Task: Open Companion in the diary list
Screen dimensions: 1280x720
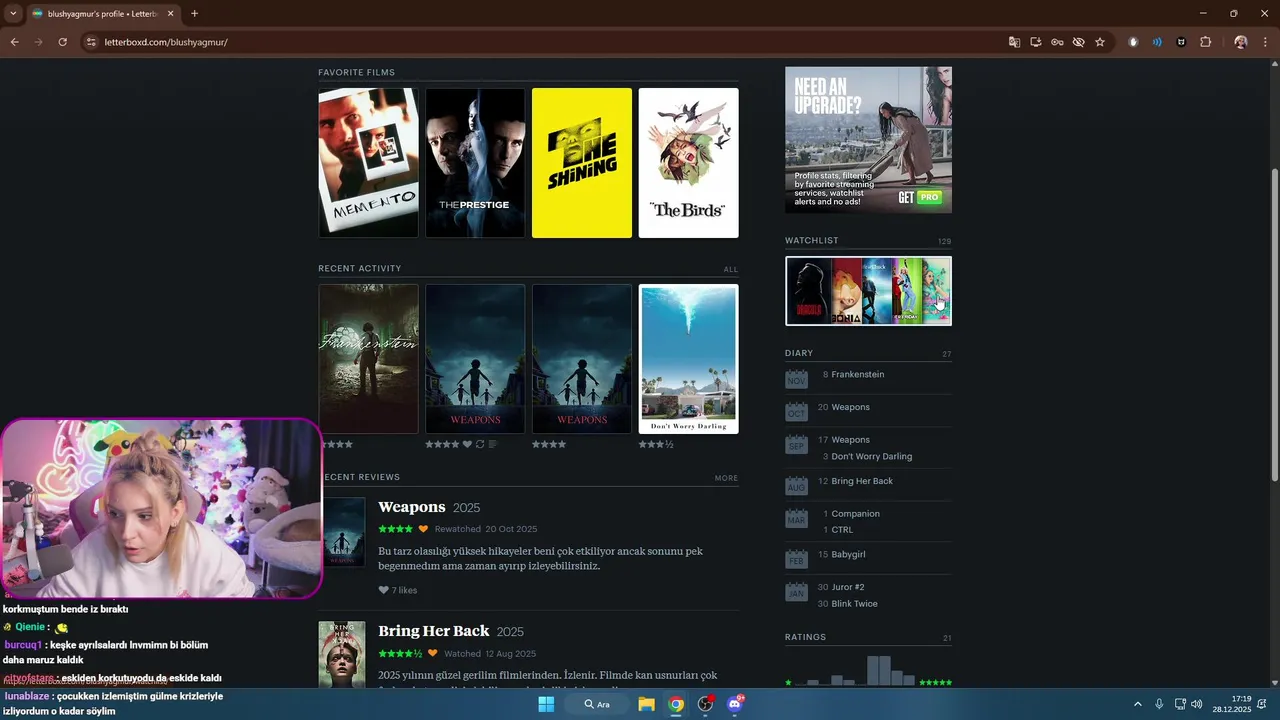Action: pyautogui.click(x=856, y=513)
